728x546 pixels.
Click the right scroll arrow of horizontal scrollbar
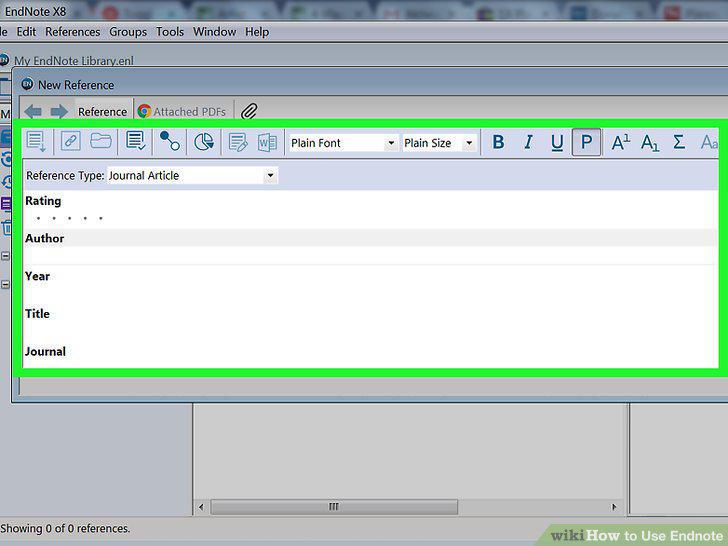pyautogui.click(x=614, y=507)
